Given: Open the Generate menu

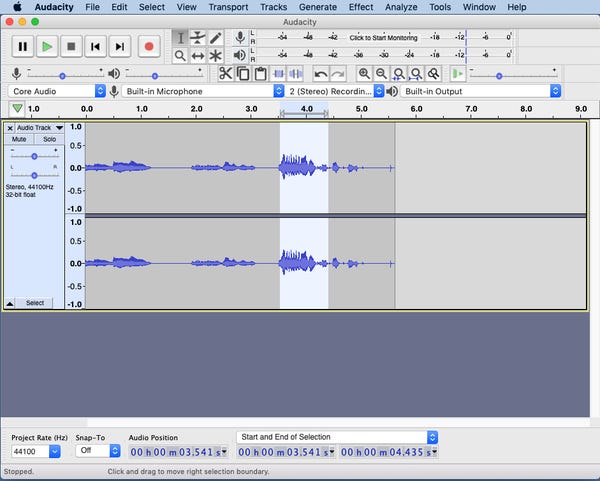Looking at the screenshot, I should coord(318,7).
